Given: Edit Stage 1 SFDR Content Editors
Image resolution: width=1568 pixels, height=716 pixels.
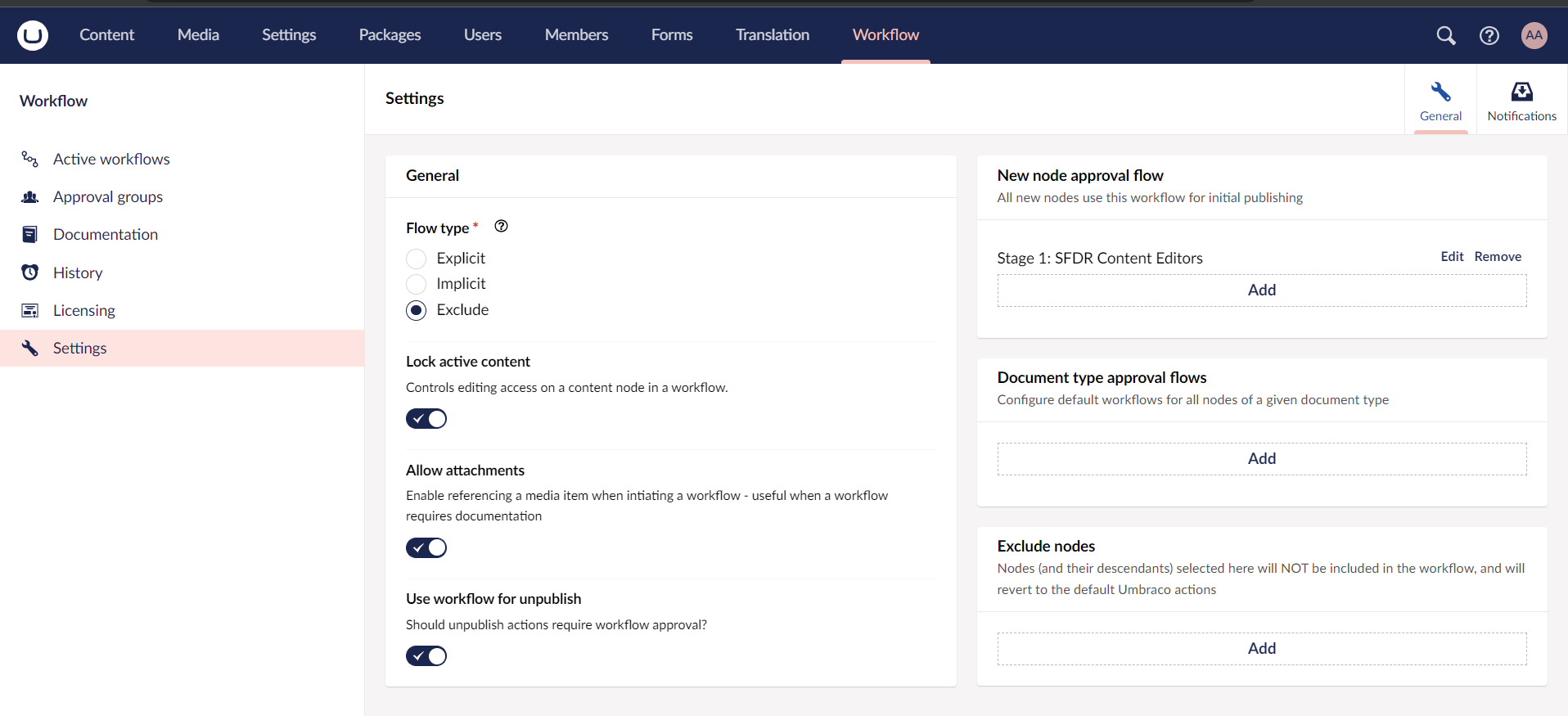Looking at the screenshot, I should click(x=1452, y=256).
